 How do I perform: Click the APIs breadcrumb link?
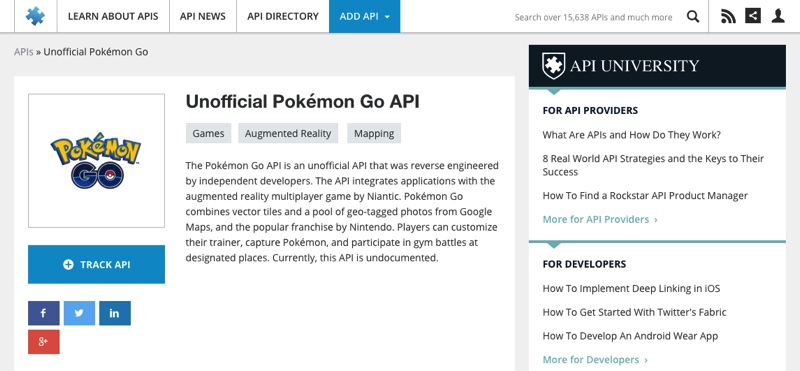click(x=24, y=52)
